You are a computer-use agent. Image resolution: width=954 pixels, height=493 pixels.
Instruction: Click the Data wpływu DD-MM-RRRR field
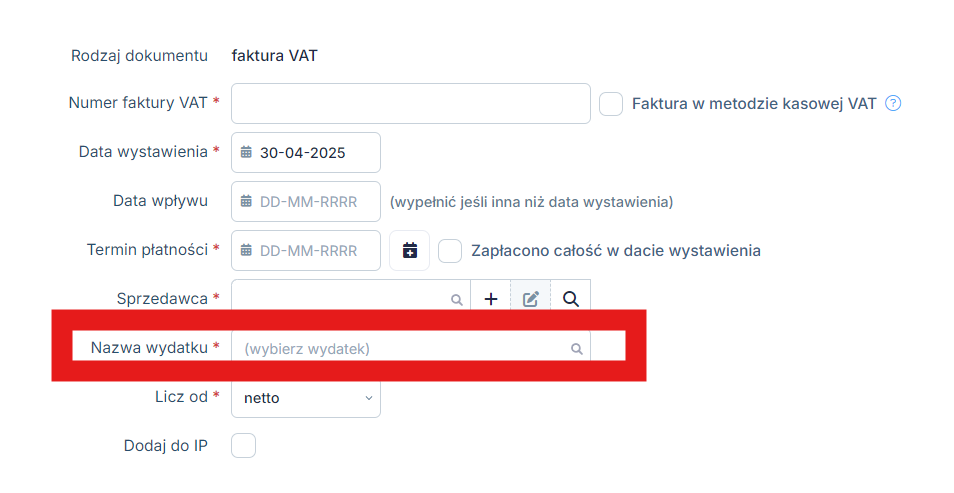point(306,201)
